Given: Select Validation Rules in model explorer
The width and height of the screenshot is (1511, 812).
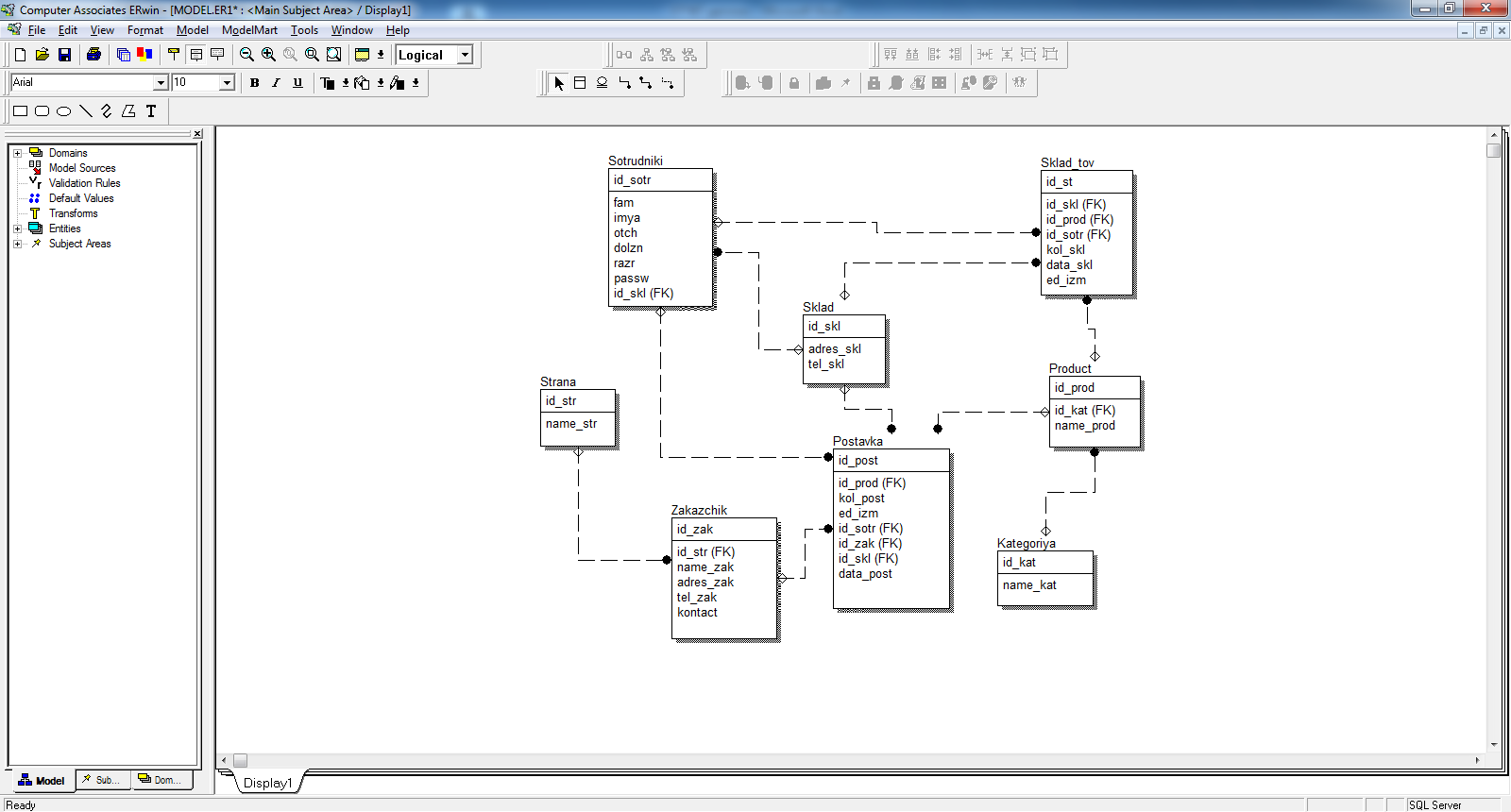Looking at the screenshot, I should pos(84,183).
